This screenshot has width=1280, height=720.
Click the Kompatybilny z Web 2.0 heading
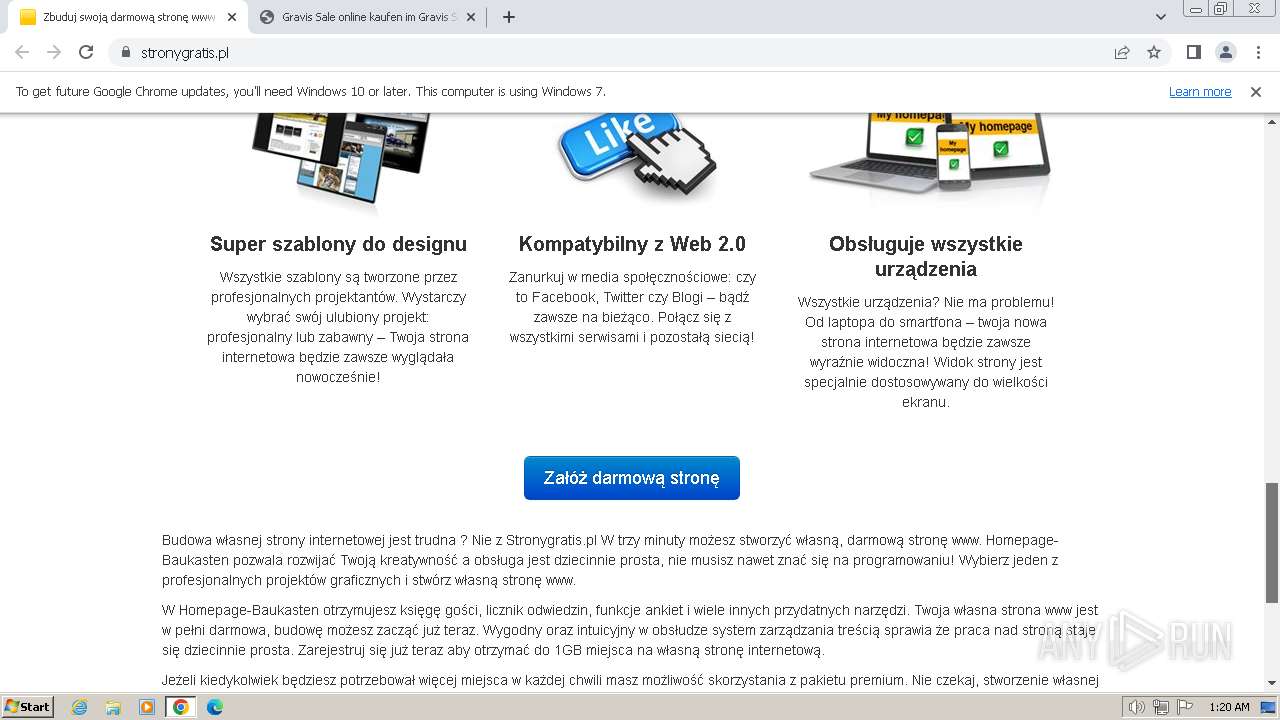coord(632,244)
